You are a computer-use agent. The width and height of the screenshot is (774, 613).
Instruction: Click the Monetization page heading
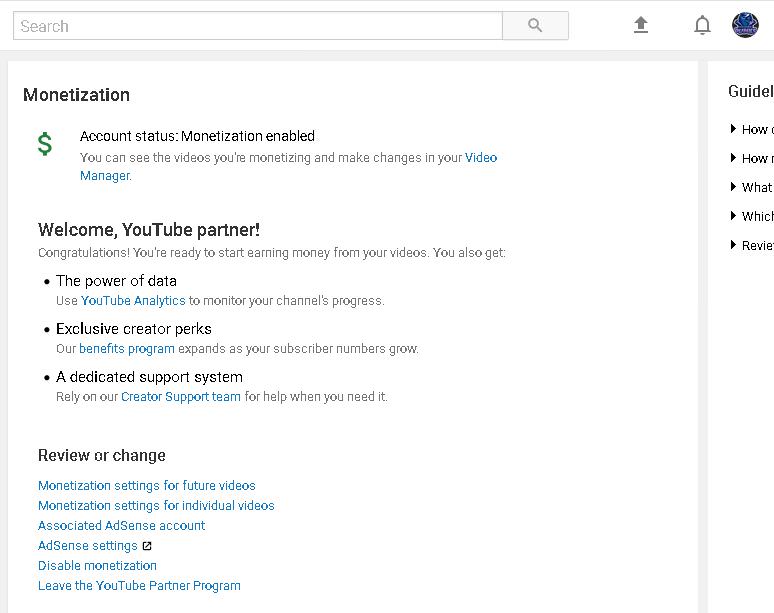[77, 95]
